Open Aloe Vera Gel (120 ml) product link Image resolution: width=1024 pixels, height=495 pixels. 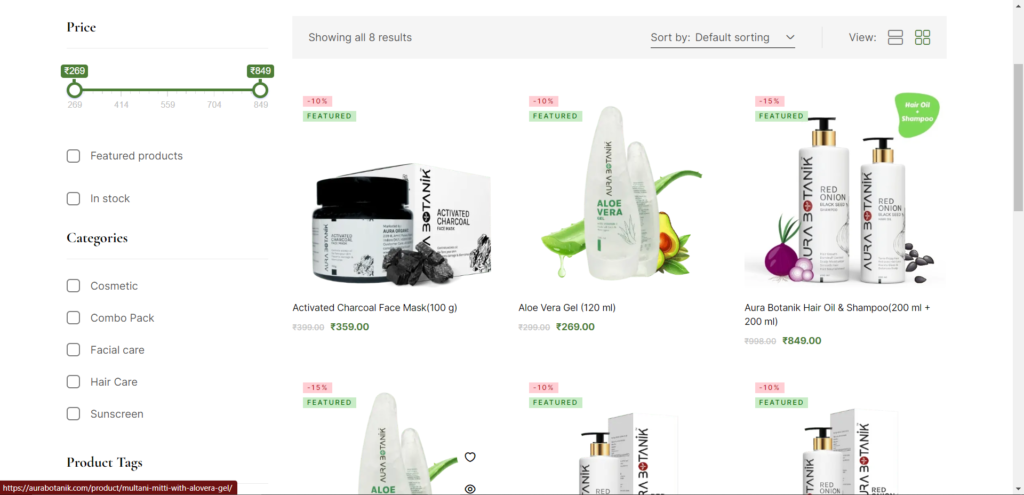[567, 308]
